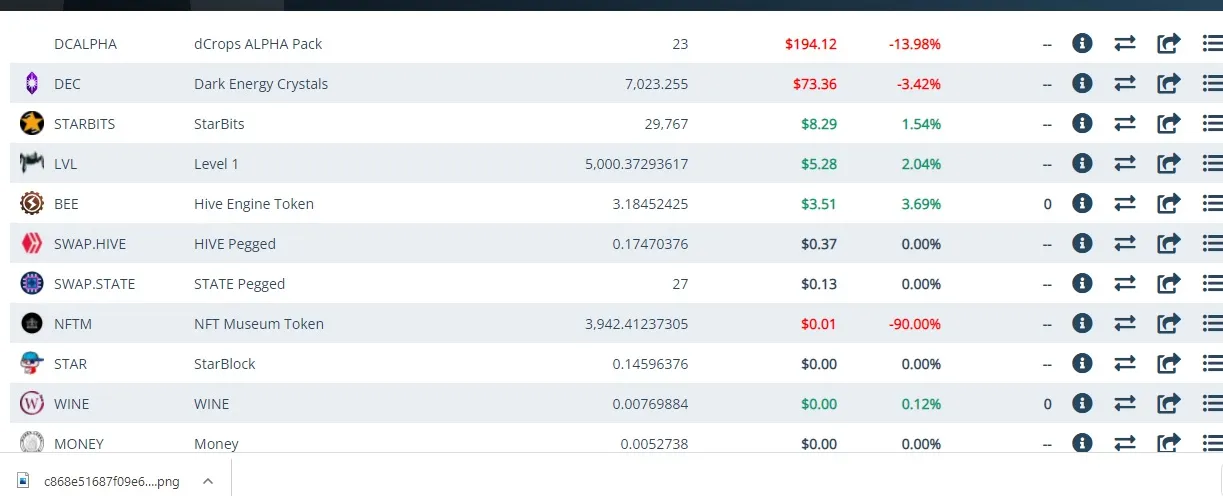Click the $194.12 value
Viewport: 1223px width, 496px height.
click(811, 44)
